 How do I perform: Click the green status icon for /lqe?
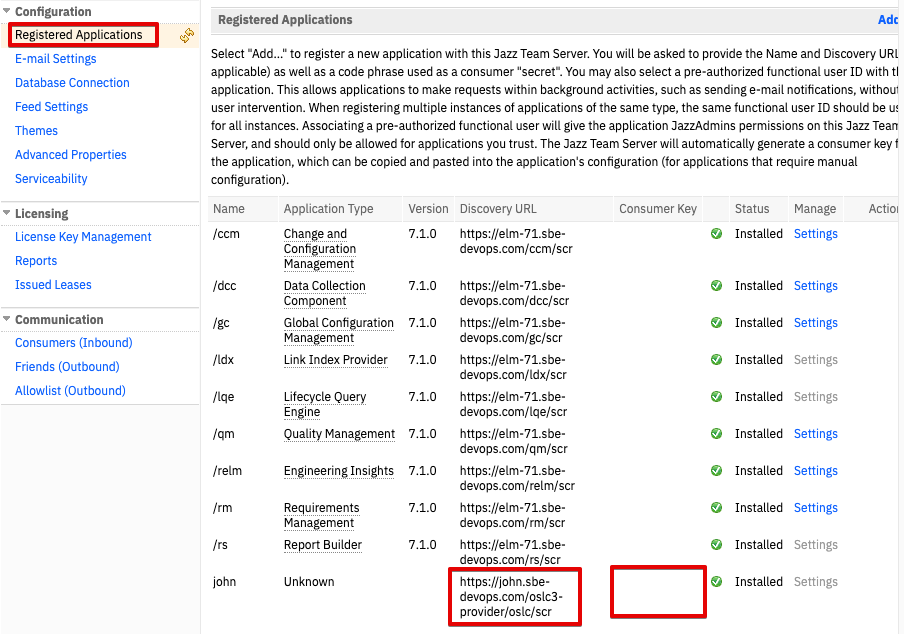click(716, 397)
